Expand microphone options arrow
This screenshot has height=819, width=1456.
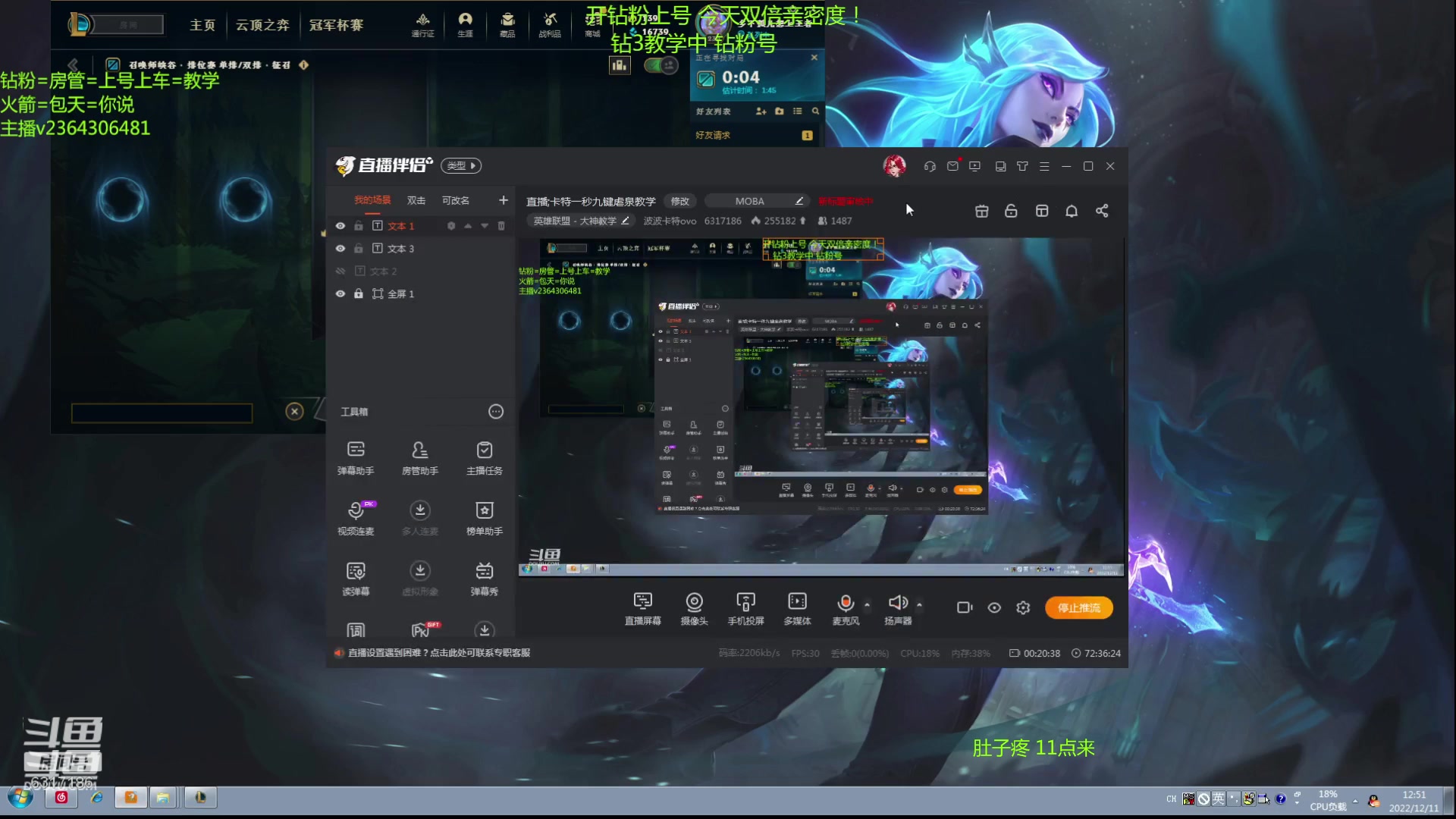(x=867, y=604)
